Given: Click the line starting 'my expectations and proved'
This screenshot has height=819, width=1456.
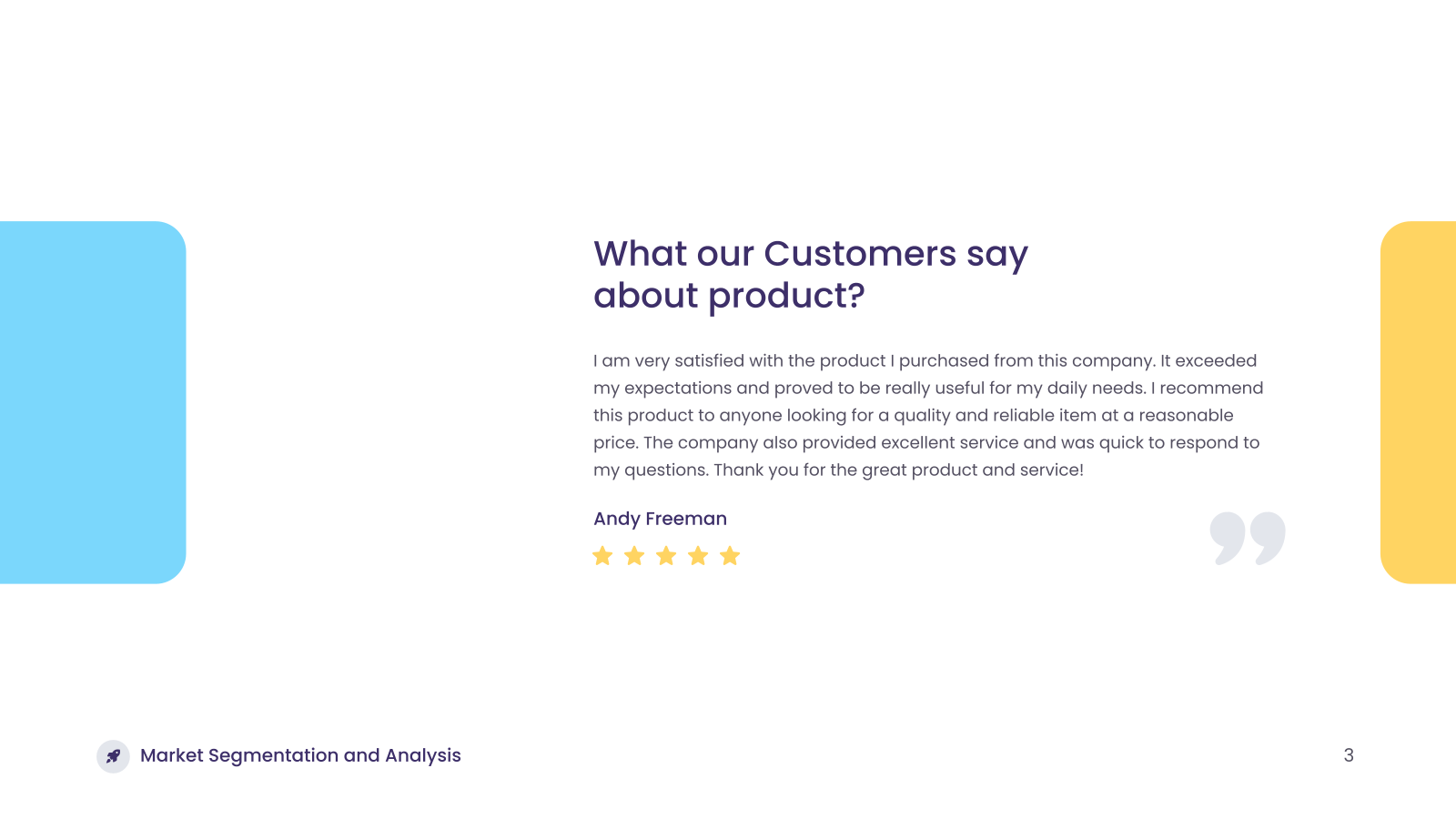Looking at the screenshot, I should (928, 389).
